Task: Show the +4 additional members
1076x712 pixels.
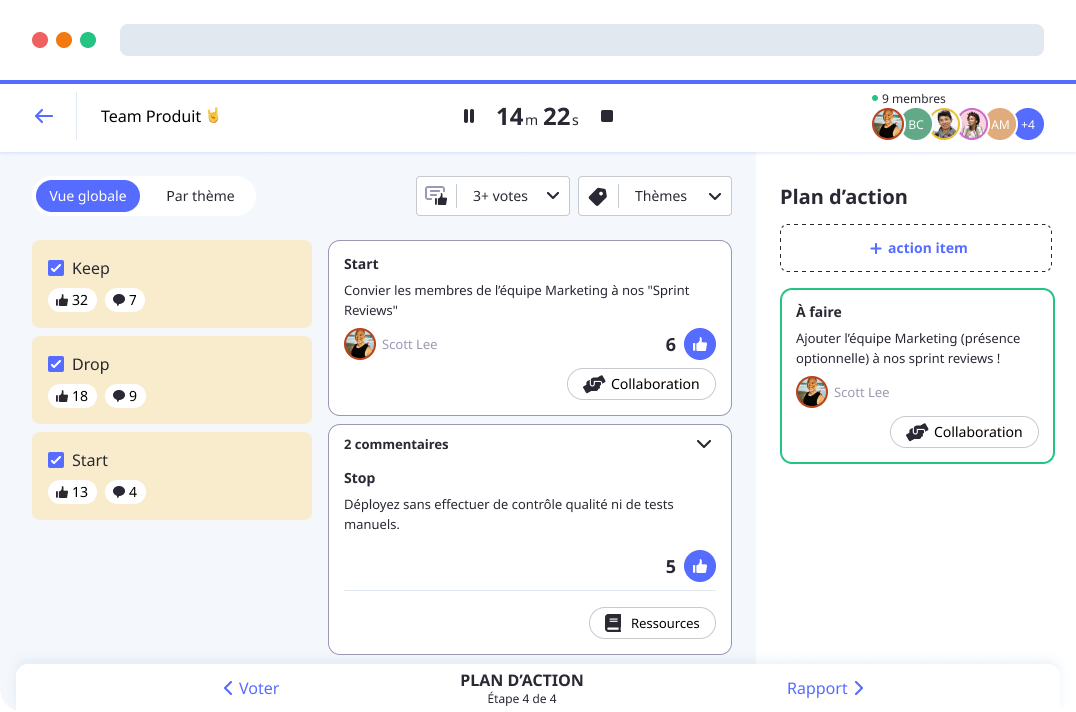Action: coord(1028,124)
